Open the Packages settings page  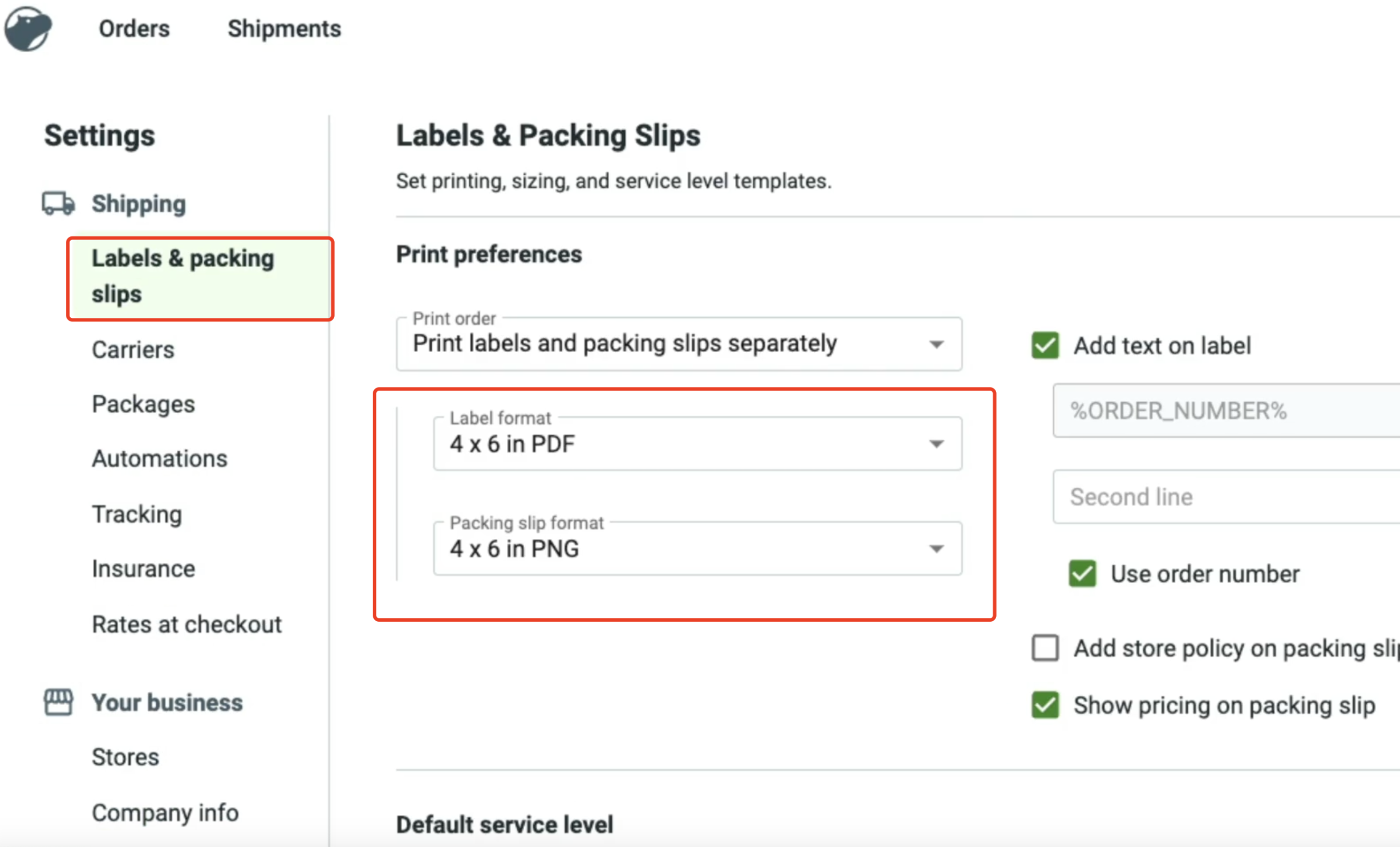click(x=143, y=404)
